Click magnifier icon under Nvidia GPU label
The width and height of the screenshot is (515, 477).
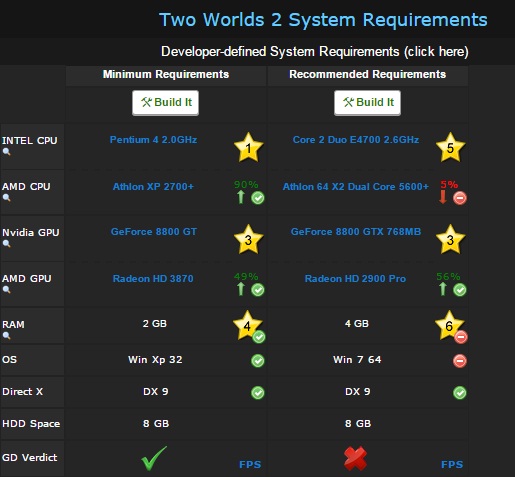[x=6, y=244]
